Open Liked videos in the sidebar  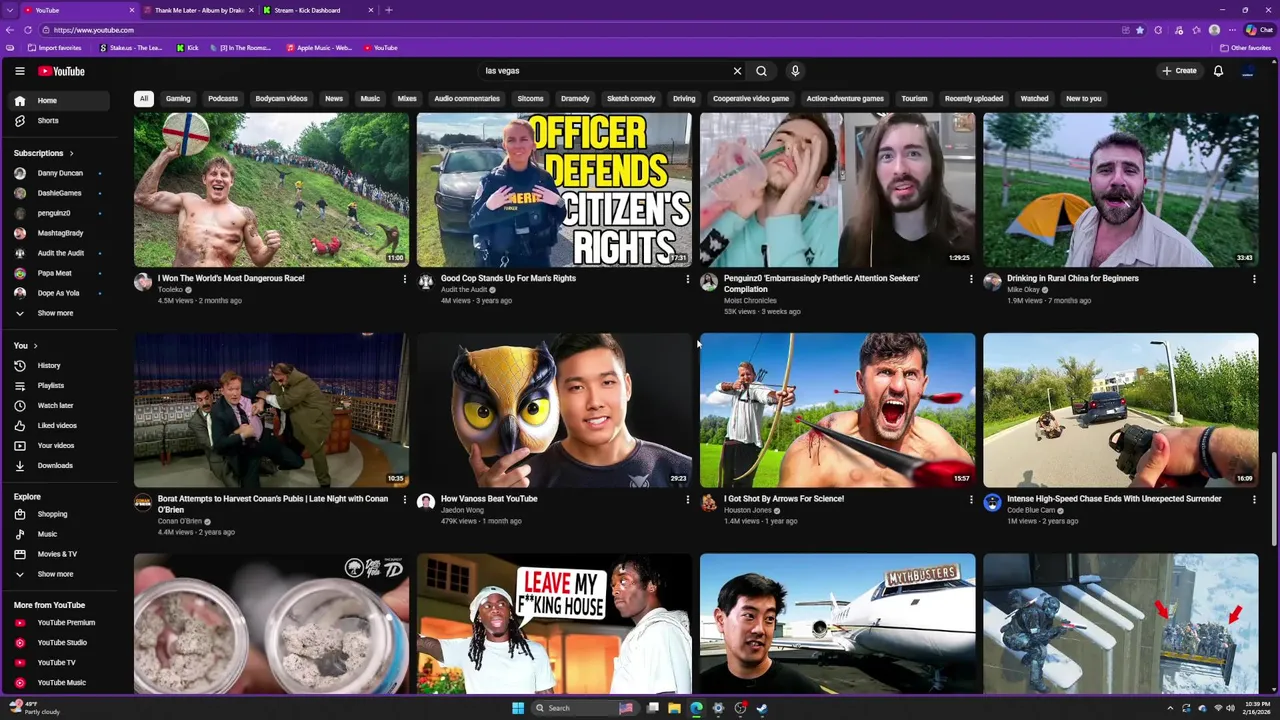[x=57, y=426]
